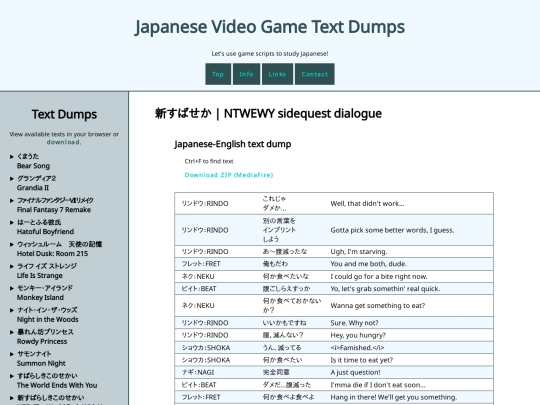Expand the Hatoful Boyfriend entry arrow
This screenshot has width=540, height=405.
(x=12, y=222)
